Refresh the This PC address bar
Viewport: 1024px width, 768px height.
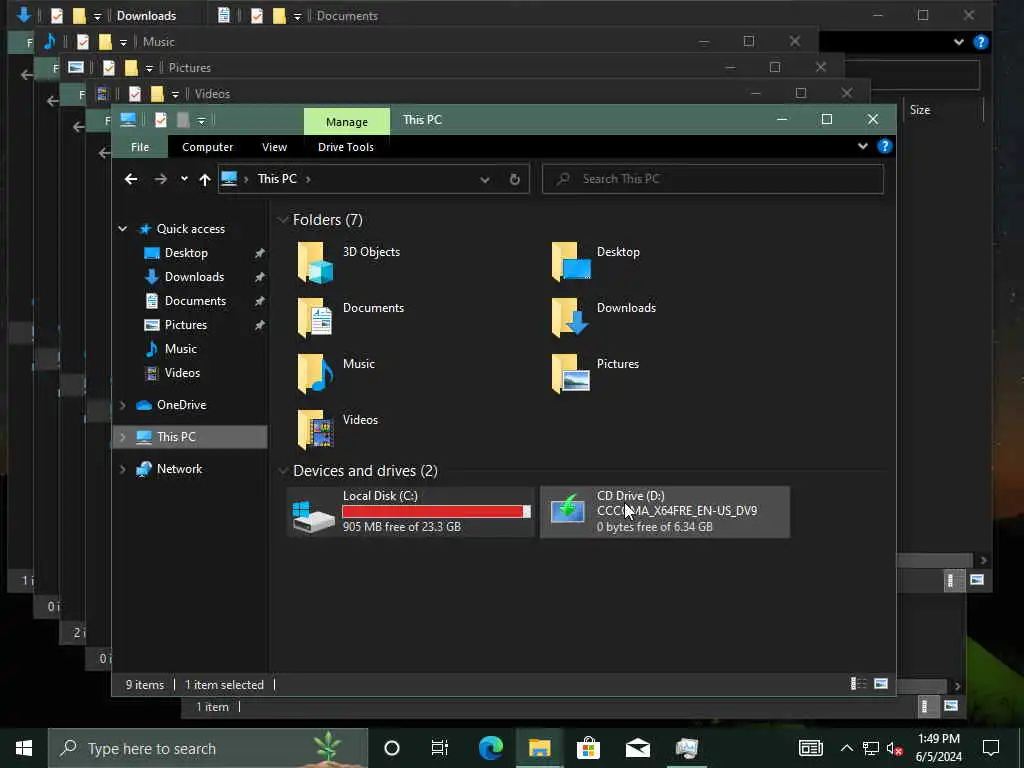(515, 179)
